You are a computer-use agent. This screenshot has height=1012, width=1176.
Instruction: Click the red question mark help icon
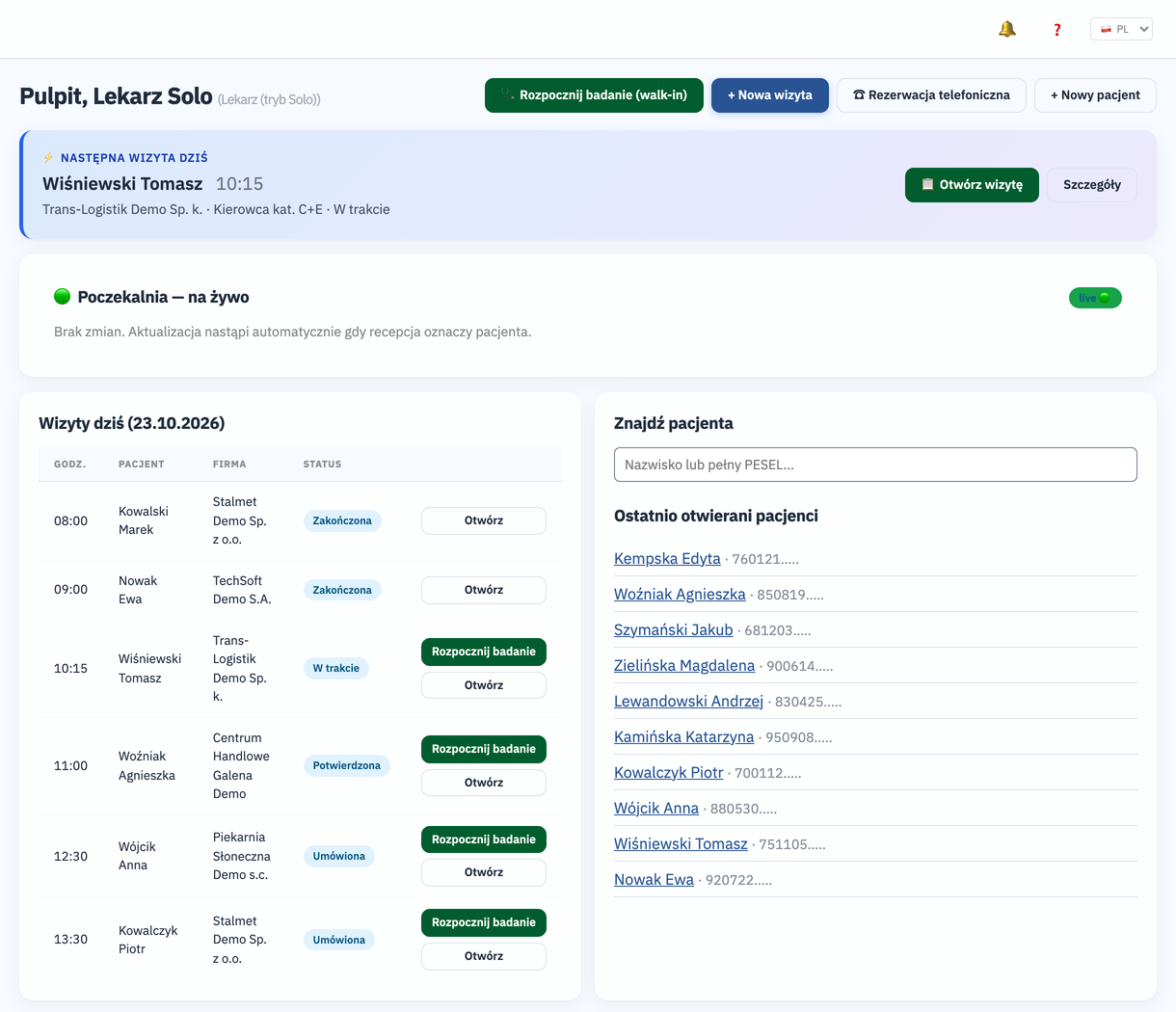pyautogui.click(x=1057, y=30)
